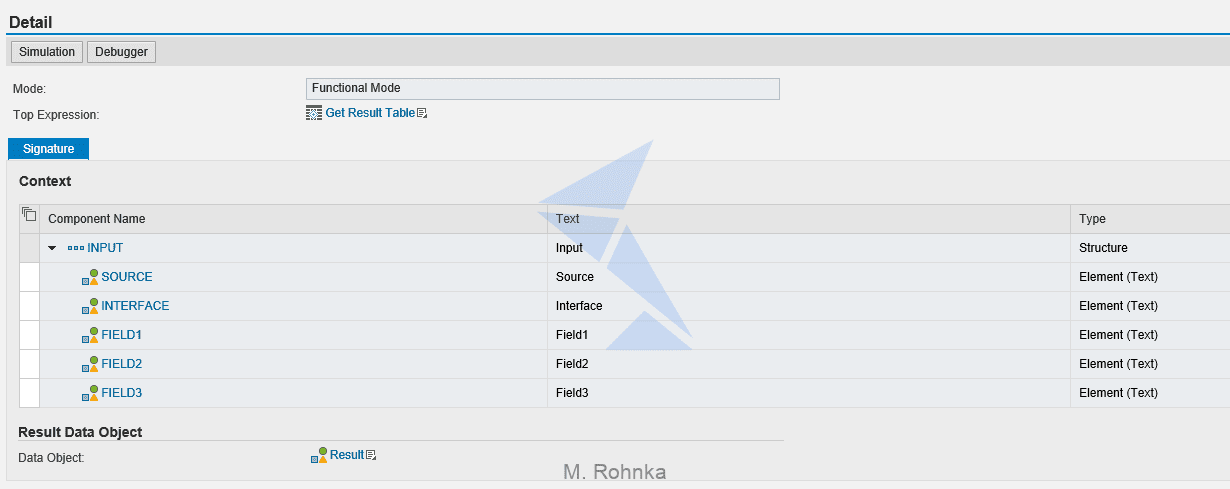Click the Mode field showing Functional Mode
Image resolution: width=1230 pixels, height=489 pixels.
click(542, 88)
